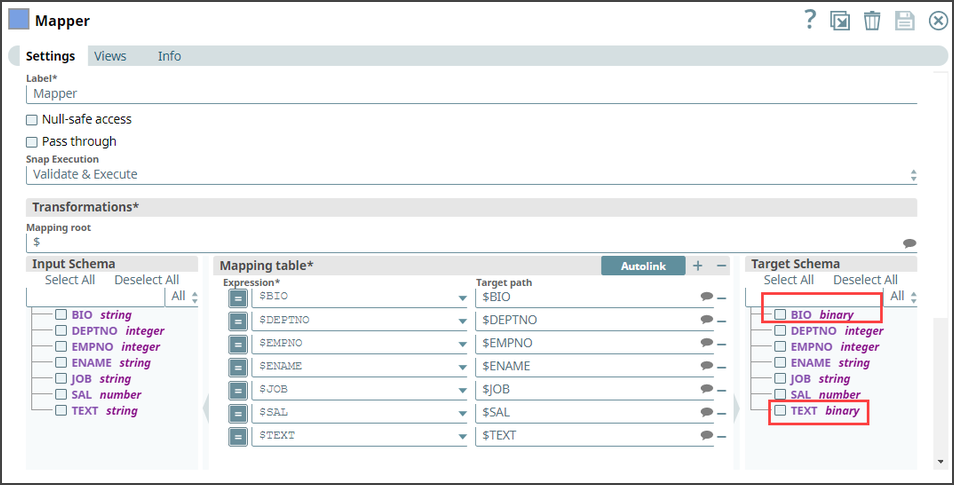Viewport: 954px width, 485px height.
Task: Expand the $SAL expression dropdown arrow
Action: [x=462, y=413]
